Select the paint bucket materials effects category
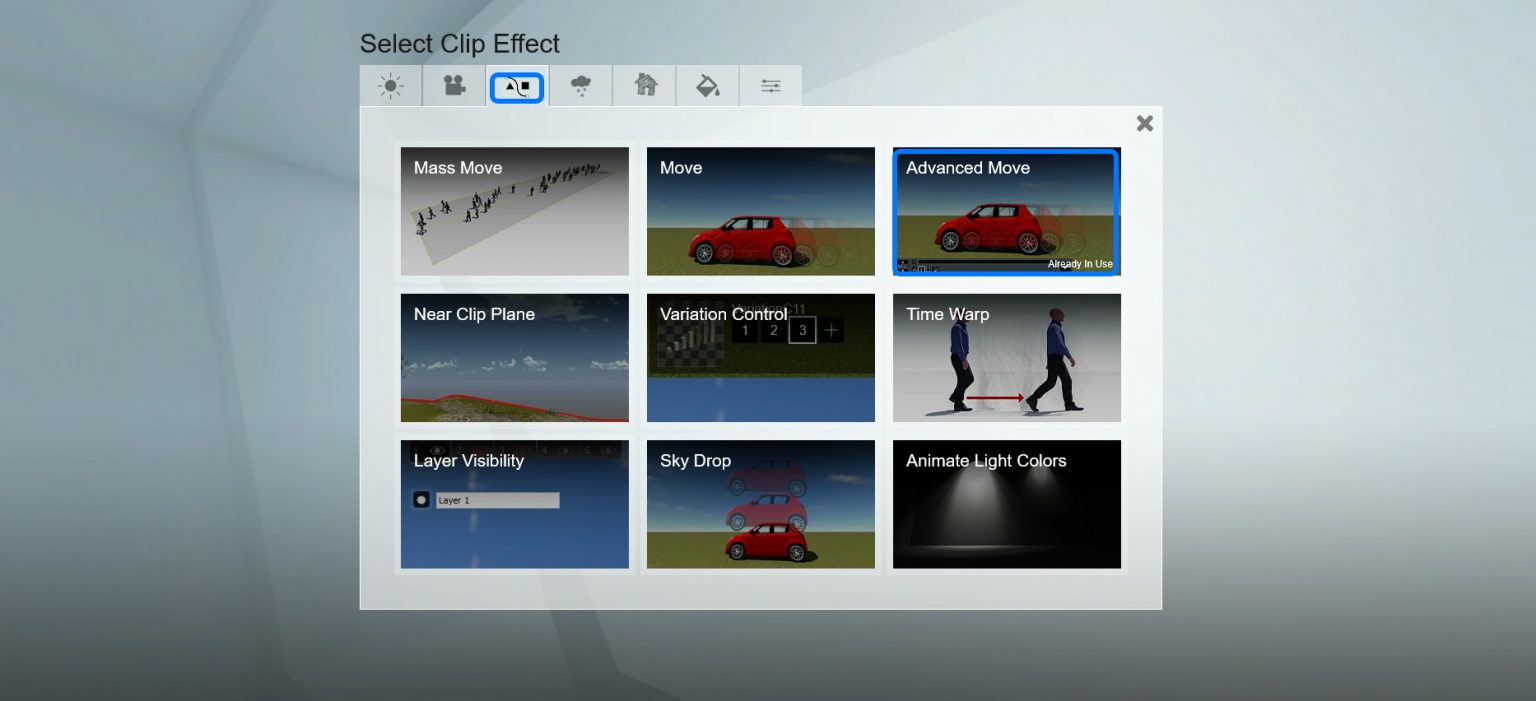The width and height of the screenshot is (1536, 701). pyautogui.click(x=707, y=86)
